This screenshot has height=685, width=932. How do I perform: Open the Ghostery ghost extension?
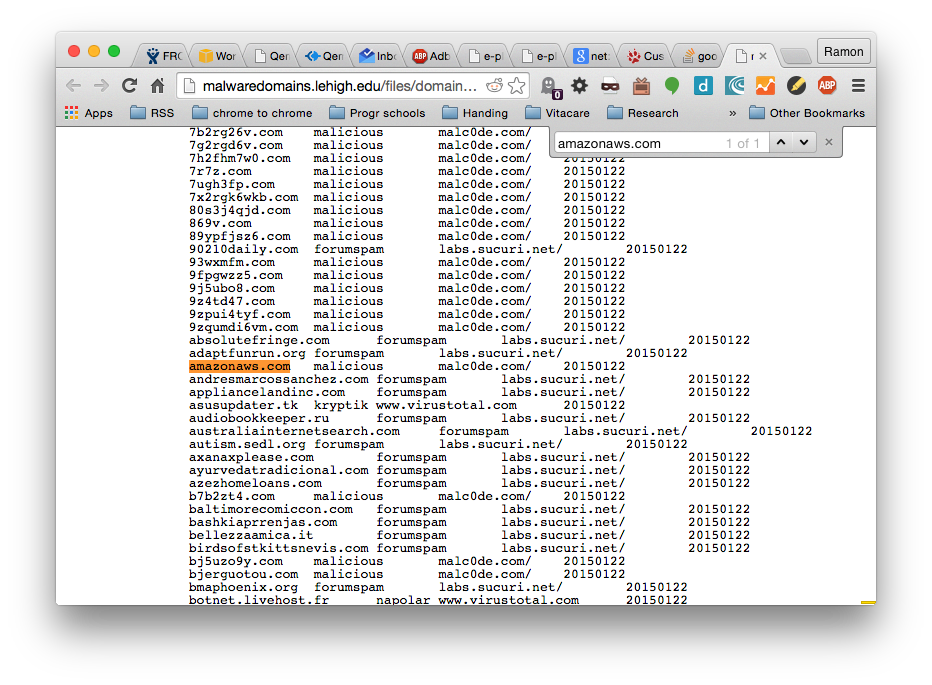tap(550, 87)
